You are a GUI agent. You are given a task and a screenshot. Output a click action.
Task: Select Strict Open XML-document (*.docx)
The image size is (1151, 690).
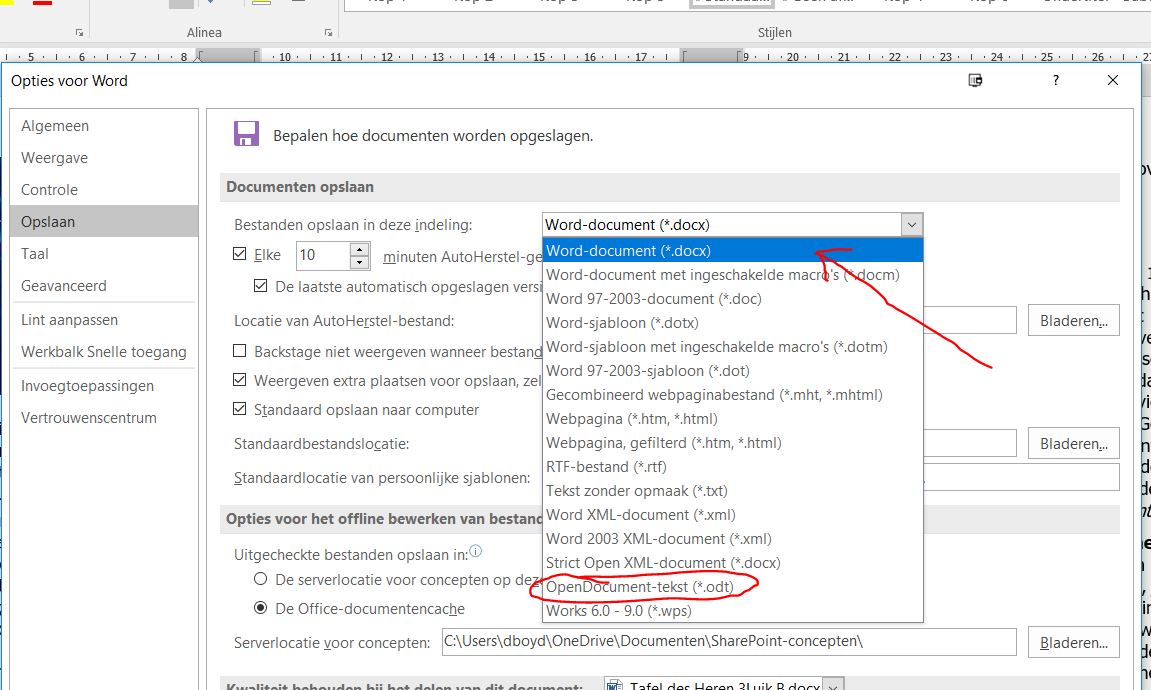coord(733,562)
